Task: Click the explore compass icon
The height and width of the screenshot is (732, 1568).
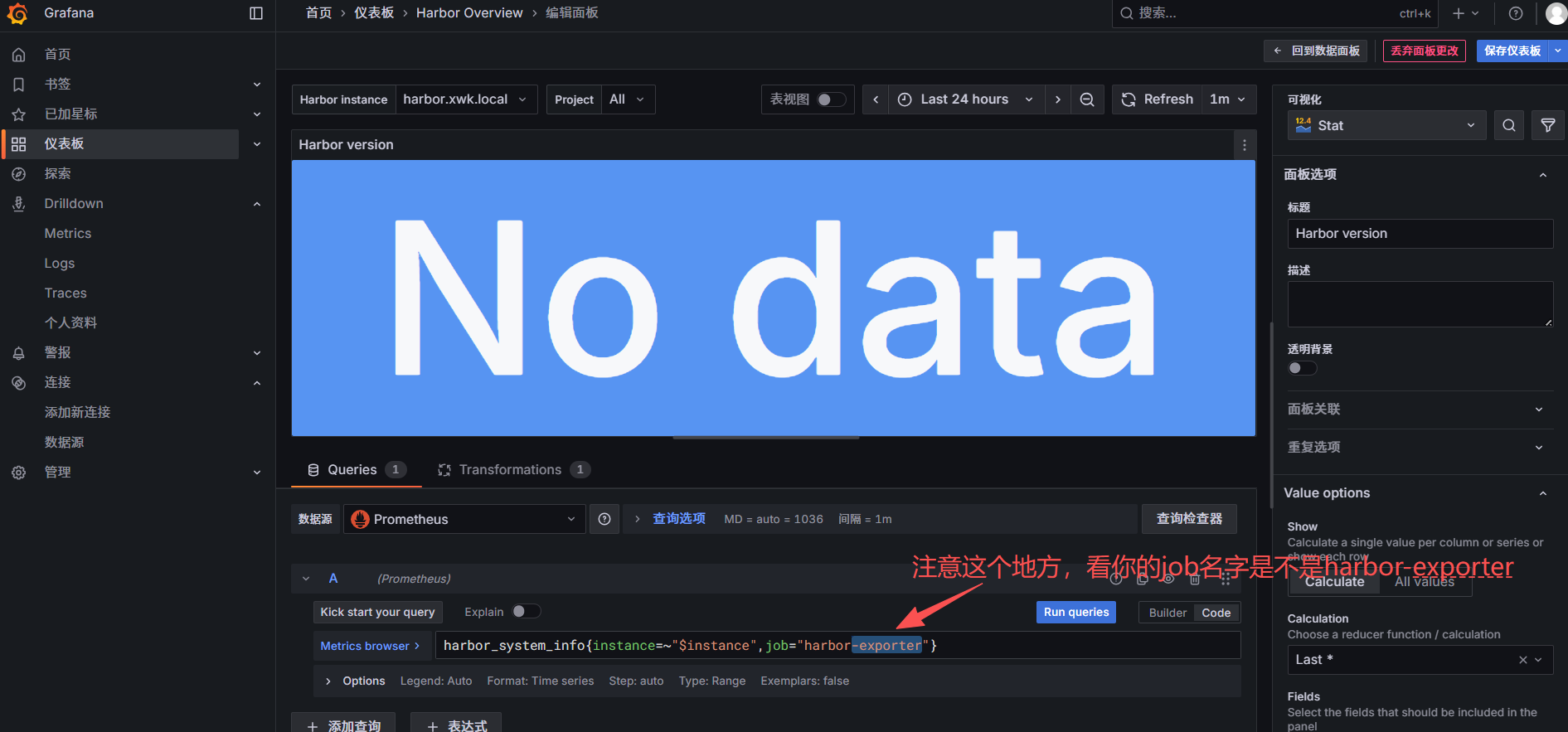Action: point(19,173)
